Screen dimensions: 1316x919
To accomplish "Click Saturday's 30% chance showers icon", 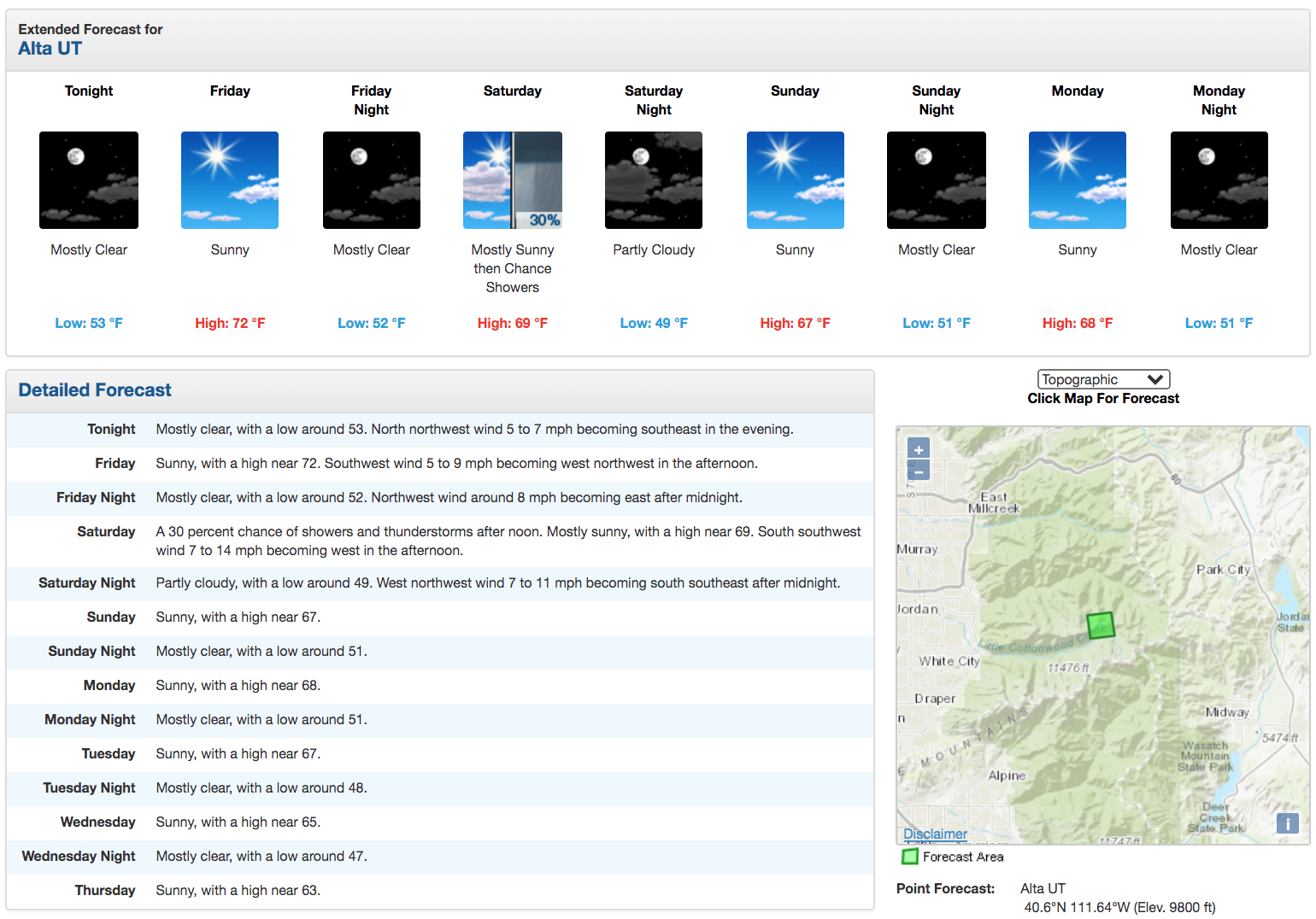I will [513, 180].
